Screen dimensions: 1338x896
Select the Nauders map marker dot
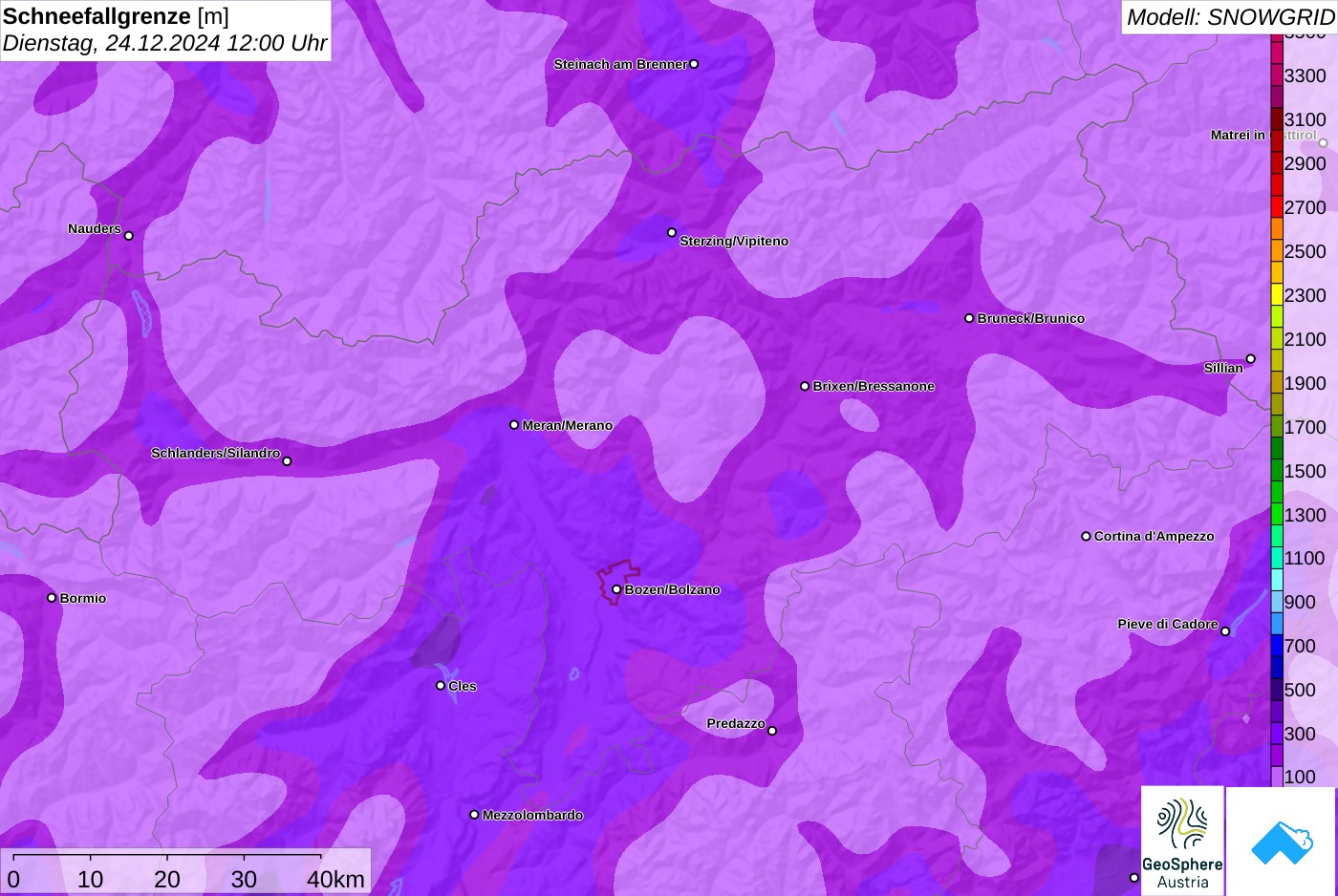[129, 236]
